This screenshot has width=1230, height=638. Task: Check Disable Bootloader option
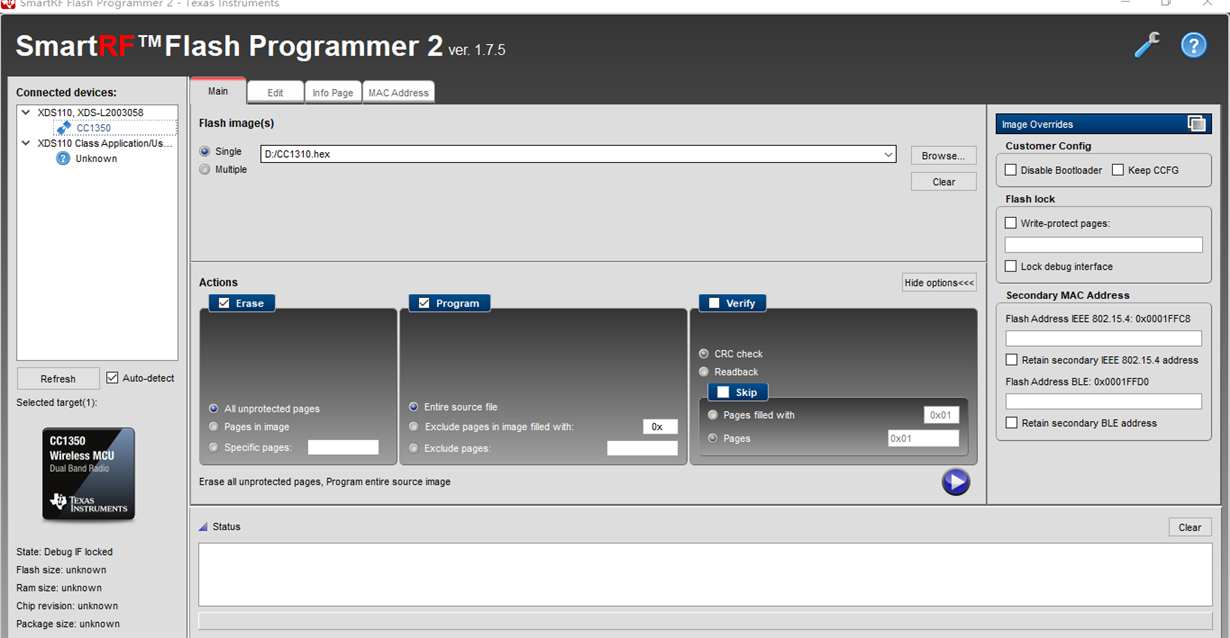click(x=1011, y=170)
